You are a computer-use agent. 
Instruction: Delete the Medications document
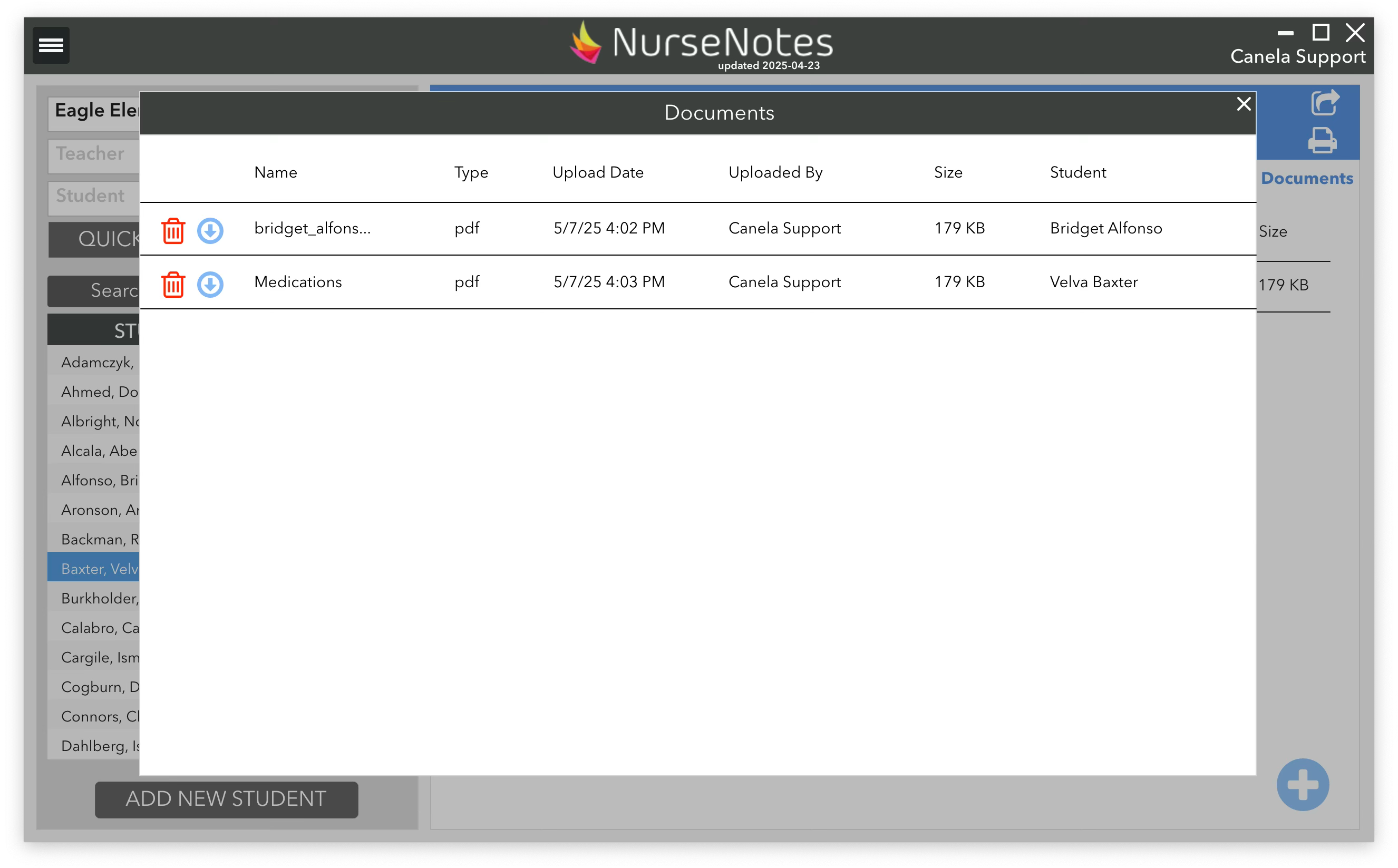pyautogui.click(x=173, y=284)
